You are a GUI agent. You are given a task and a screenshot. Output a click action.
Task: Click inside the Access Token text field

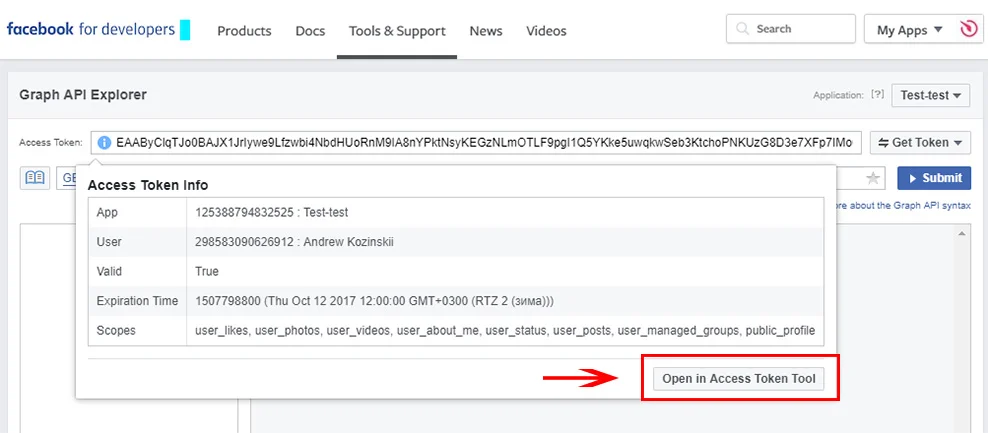coord(480,143)
